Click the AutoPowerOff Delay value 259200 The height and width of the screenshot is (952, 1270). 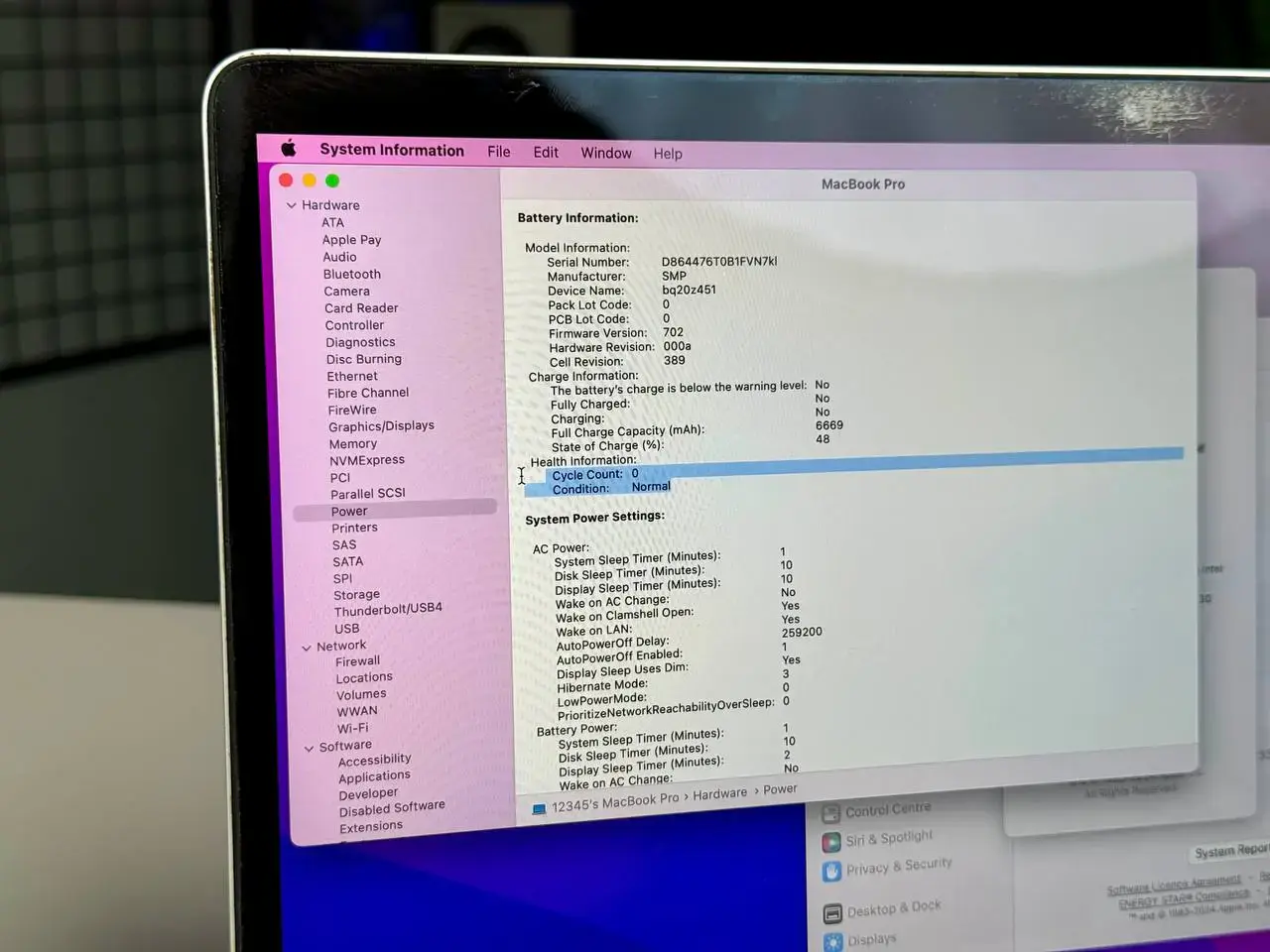(x=802, y=632)
